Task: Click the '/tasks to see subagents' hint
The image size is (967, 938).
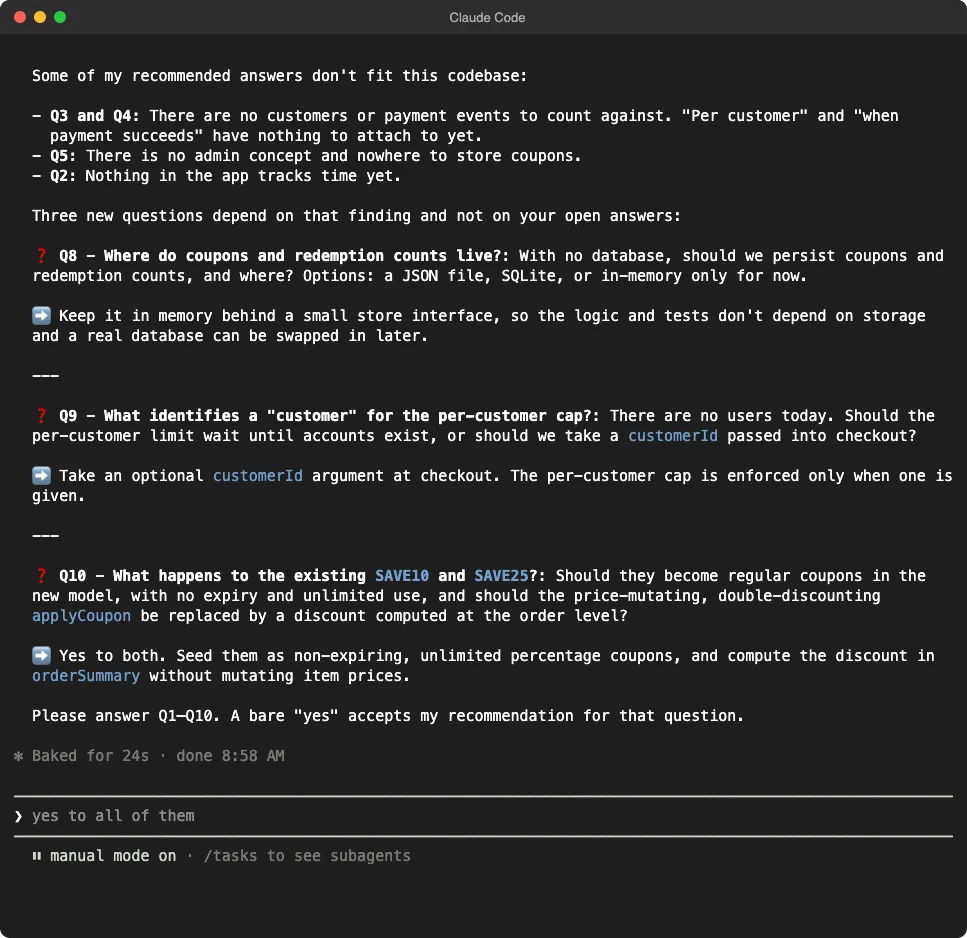Action: (x=307, y=856)
